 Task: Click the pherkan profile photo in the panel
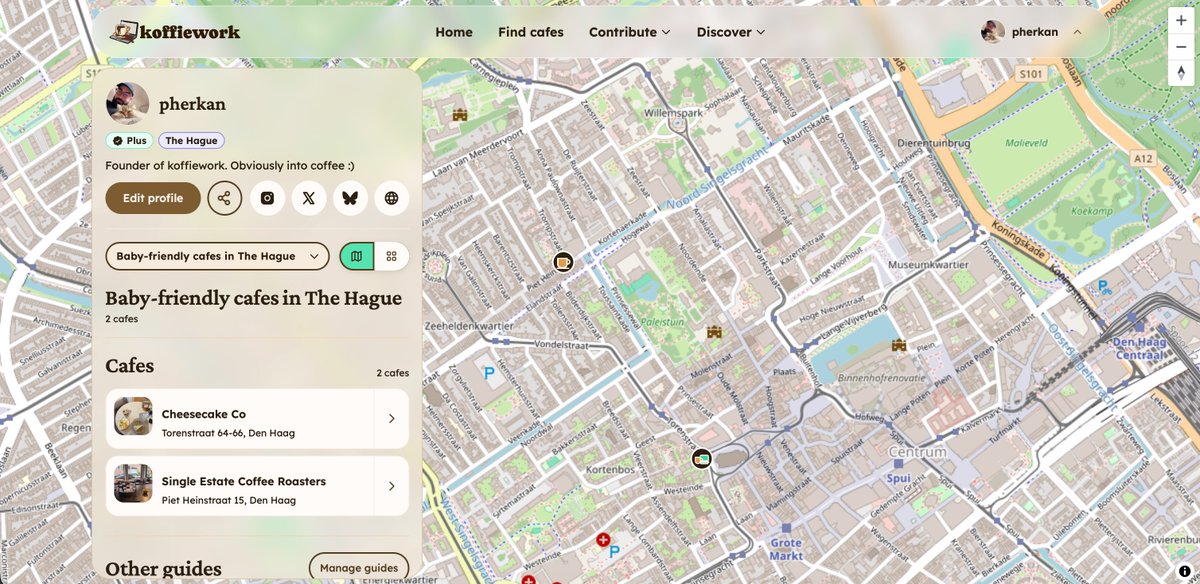point(128,103)
